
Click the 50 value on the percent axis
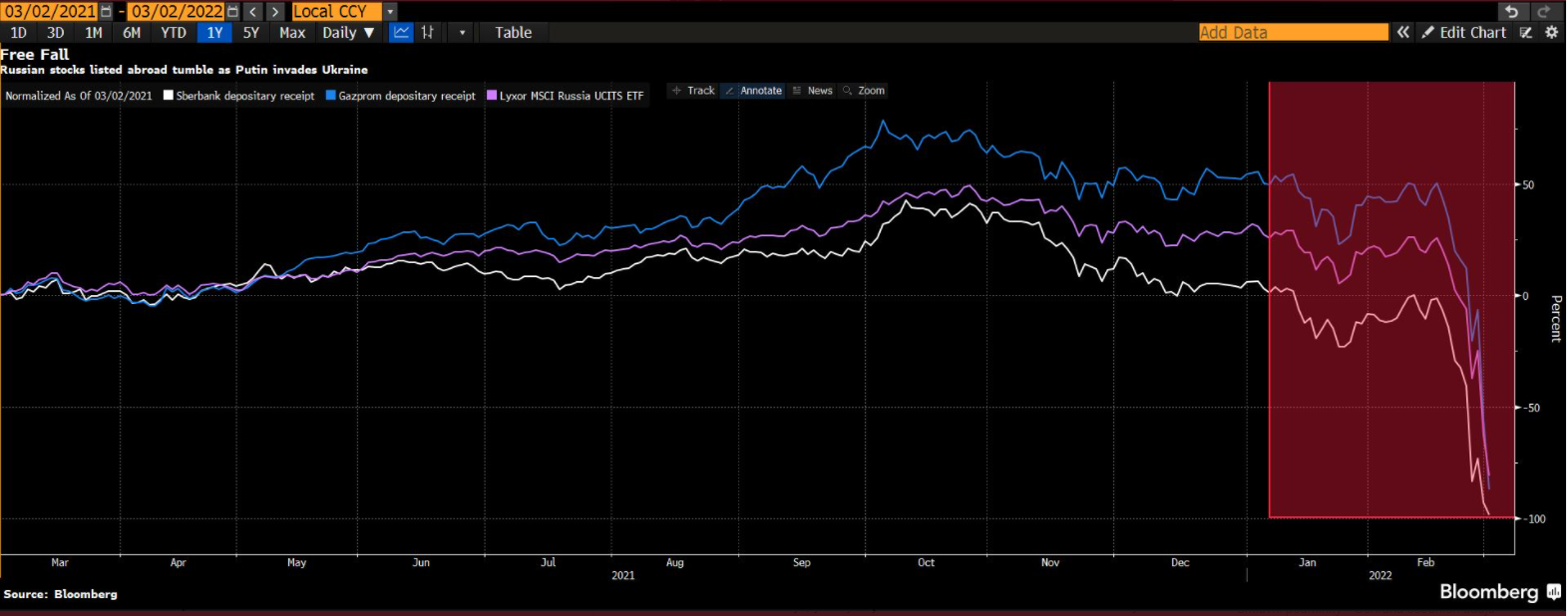coord(1528,185)
